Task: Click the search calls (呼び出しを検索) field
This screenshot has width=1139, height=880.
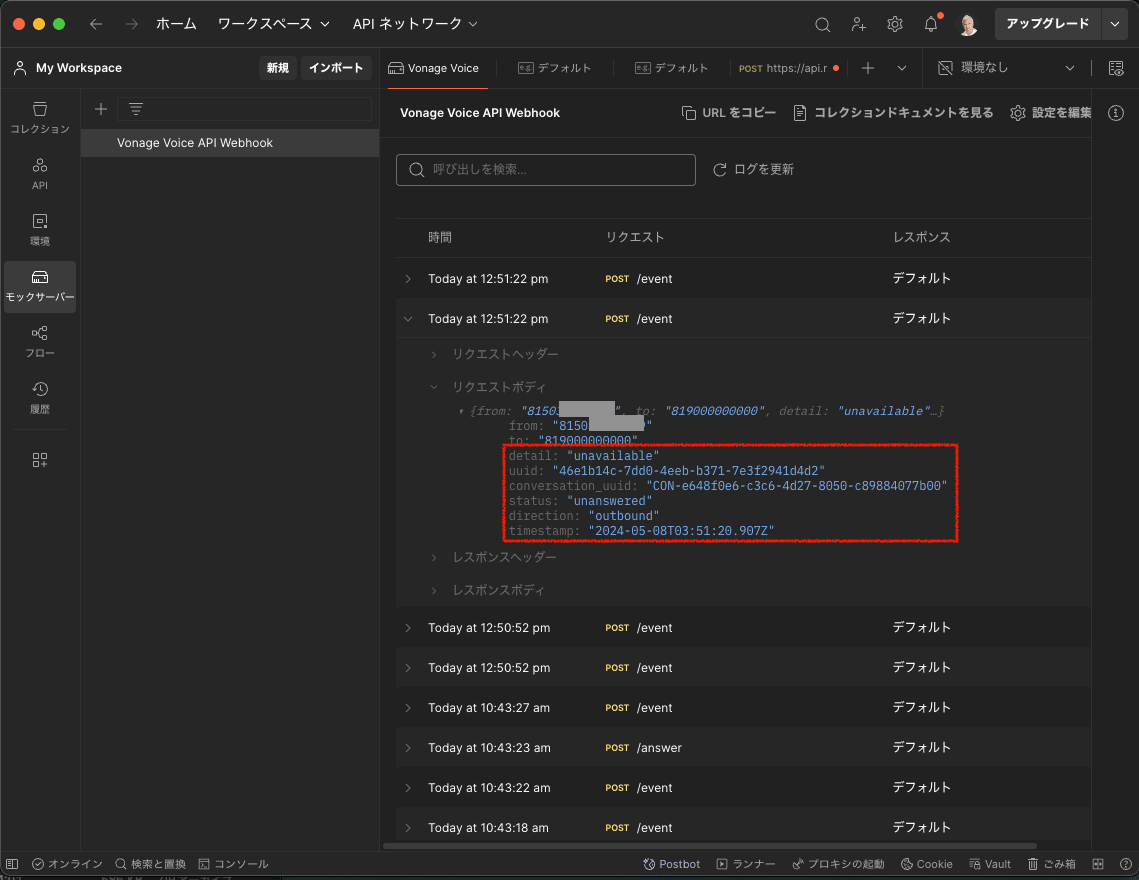Action: point(546,169)
